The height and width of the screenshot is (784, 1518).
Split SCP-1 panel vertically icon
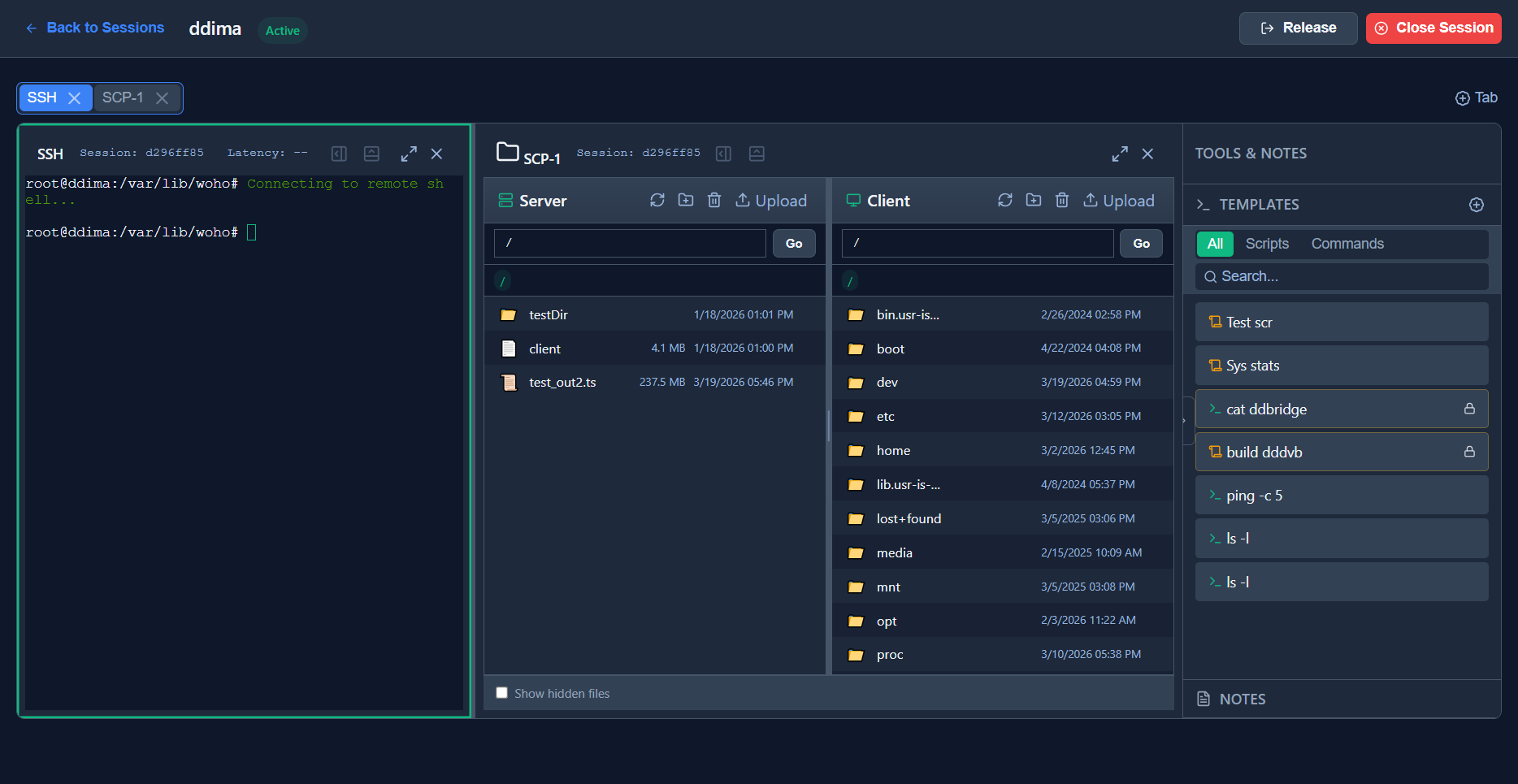pos(723,154)
